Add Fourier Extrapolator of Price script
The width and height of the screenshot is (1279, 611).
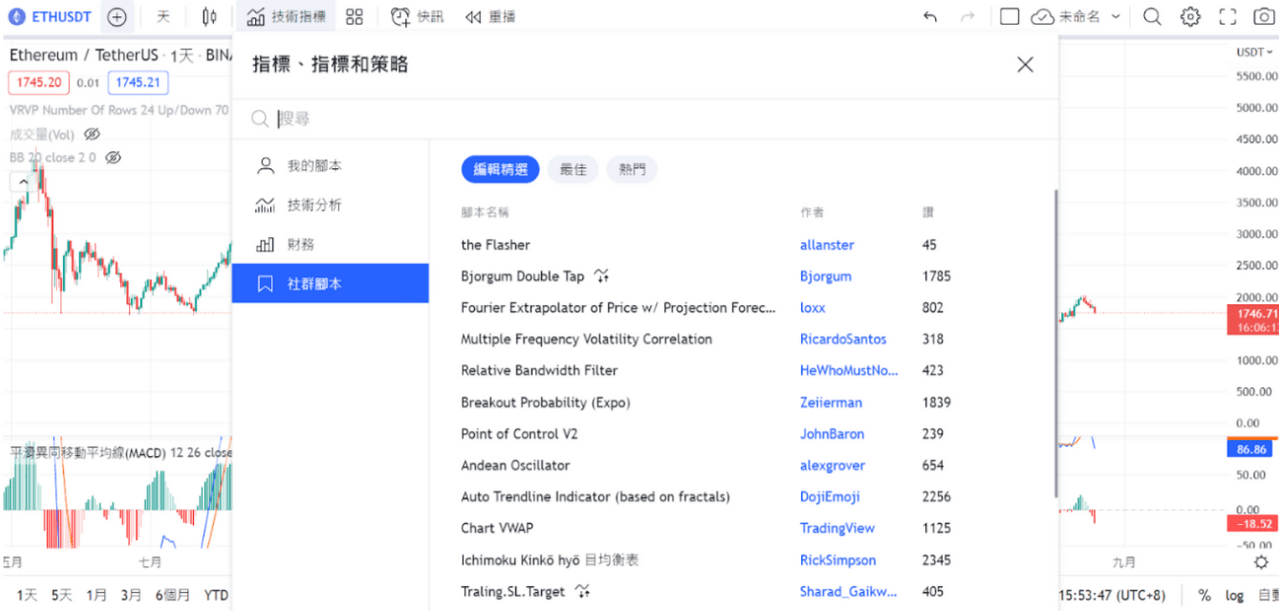point(618,308)
